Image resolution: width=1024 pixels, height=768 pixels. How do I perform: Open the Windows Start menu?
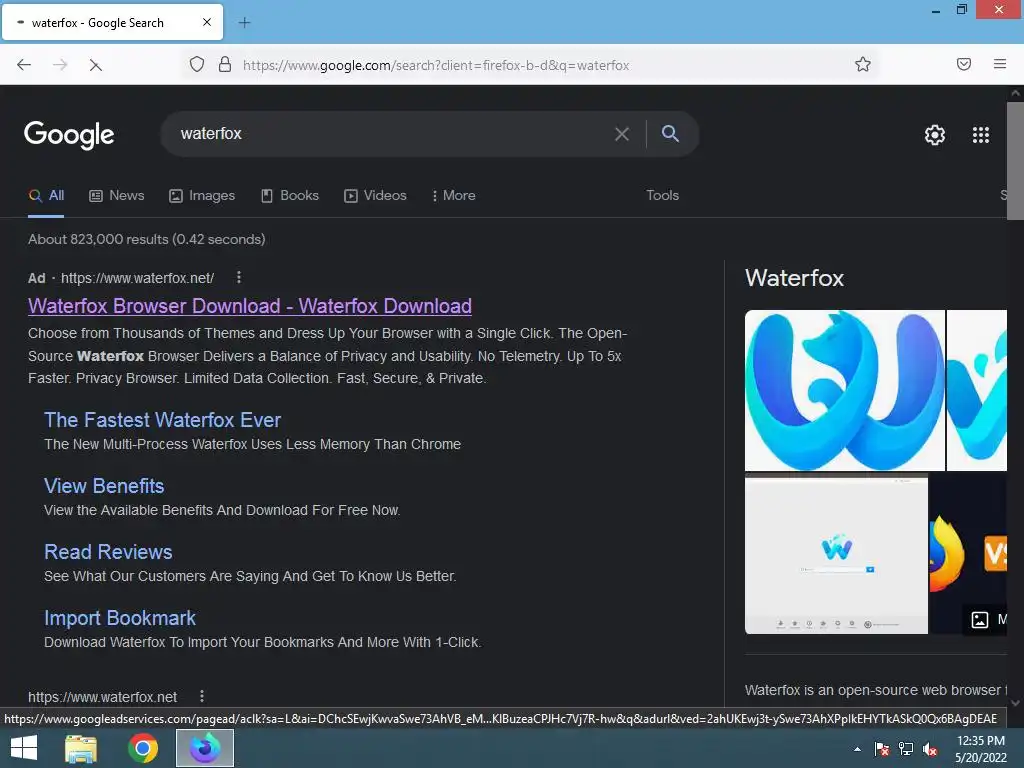[24, 748]
